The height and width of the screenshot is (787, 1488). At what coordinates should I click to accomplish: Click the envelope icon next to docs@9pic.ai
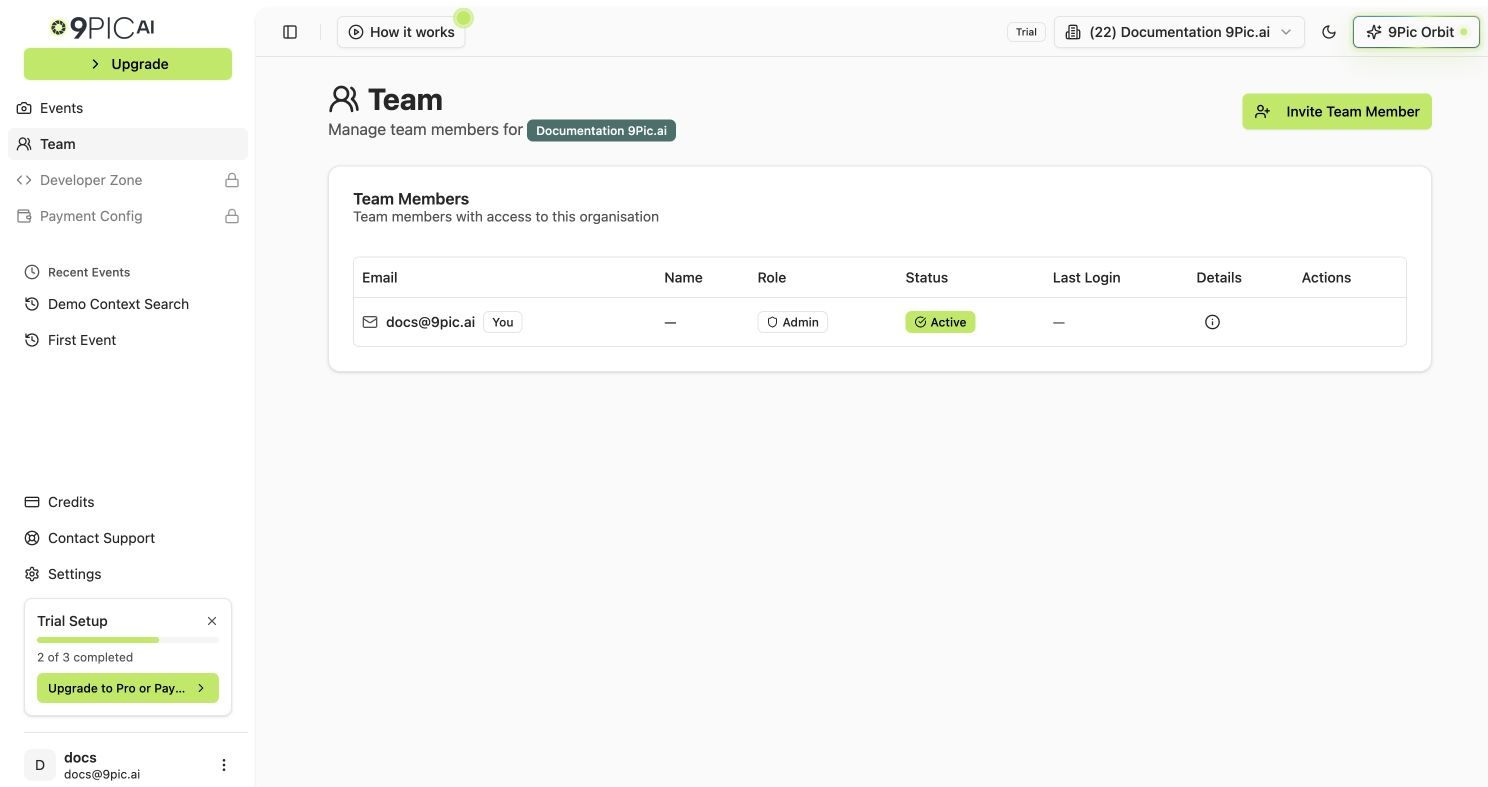click(370, 322)
